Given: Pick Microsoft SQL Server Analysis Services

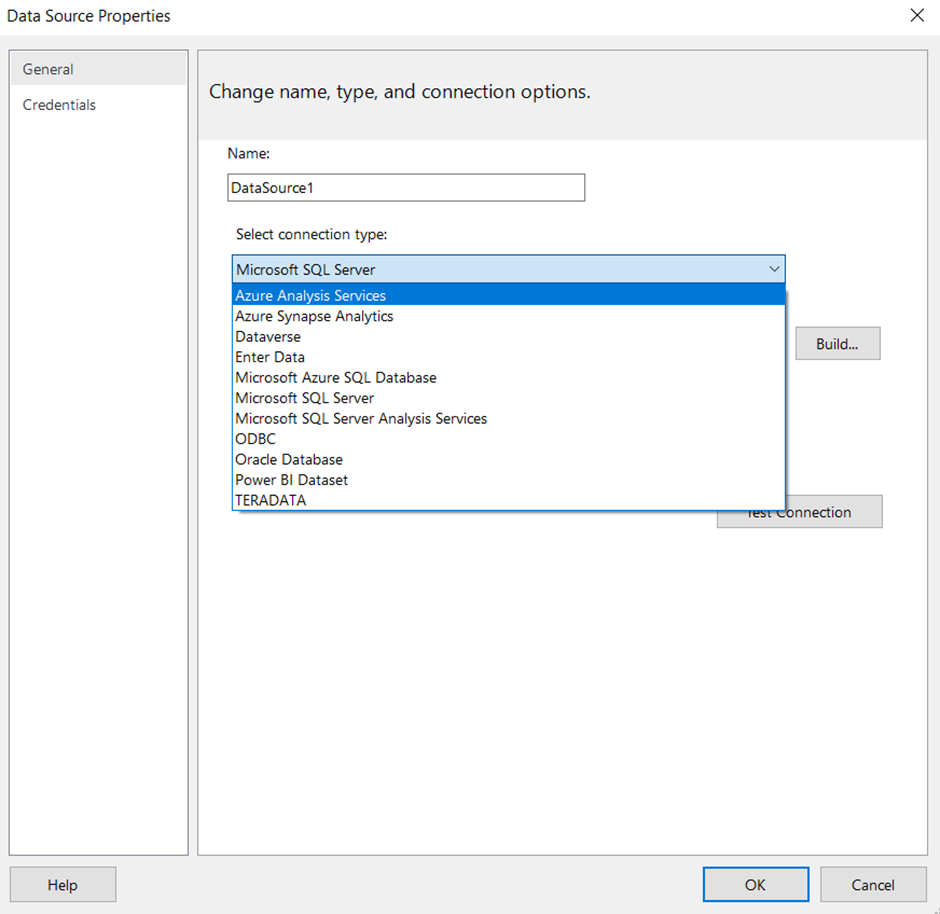Looking at the screenshot, I should (508, 418).
